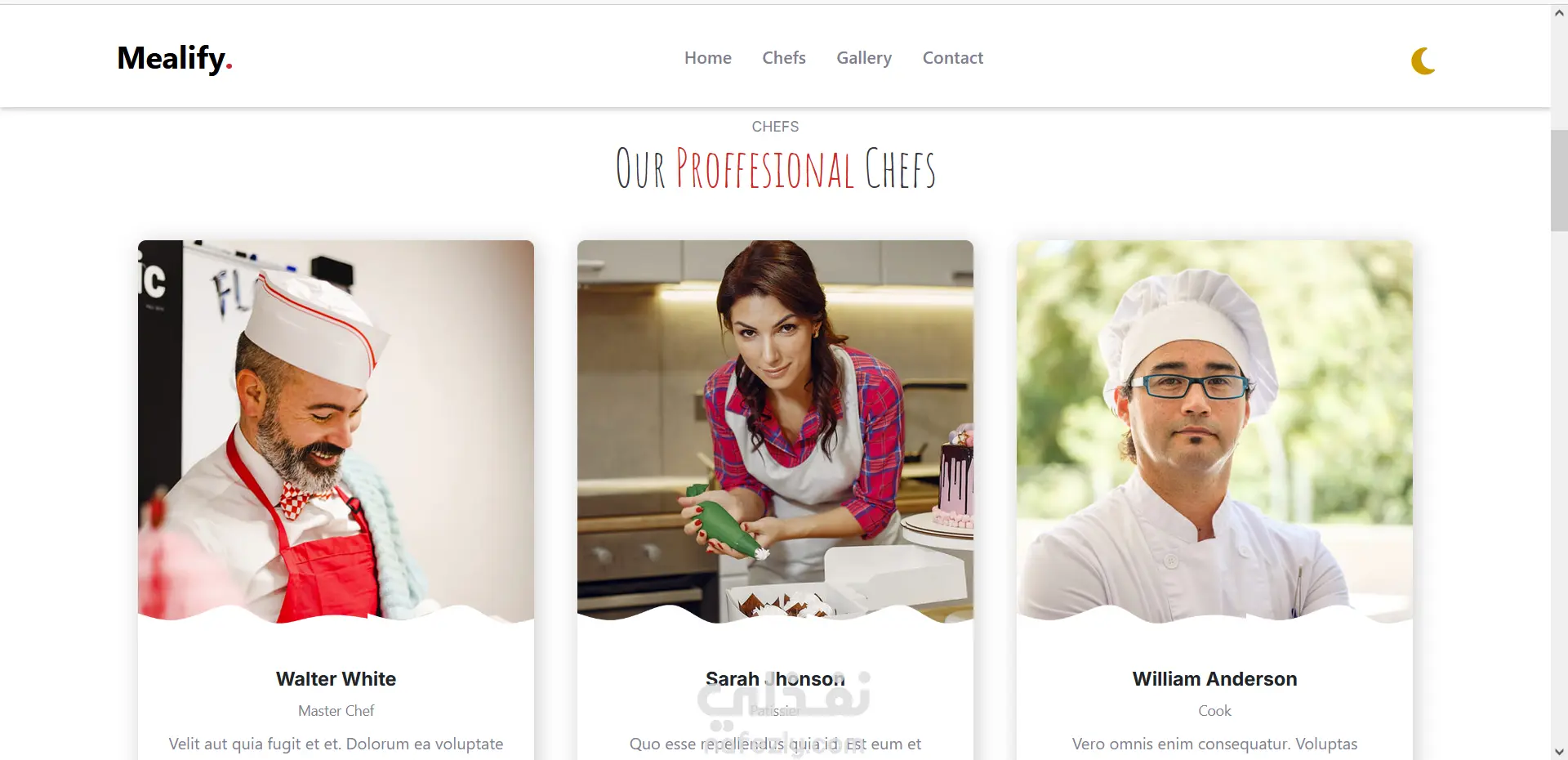
Task: Click the red dot in Mealify logo
Action: pos(229,68)
